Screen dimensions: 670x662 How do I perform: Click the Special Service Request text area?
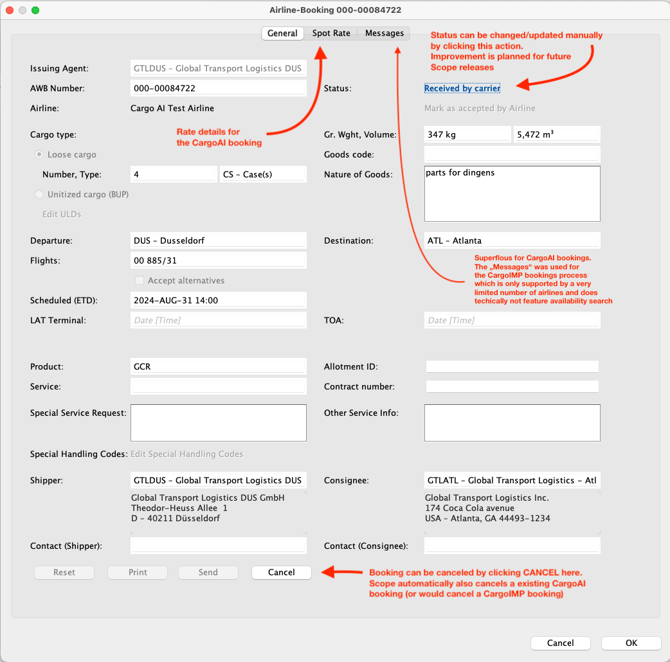(218, 423)
